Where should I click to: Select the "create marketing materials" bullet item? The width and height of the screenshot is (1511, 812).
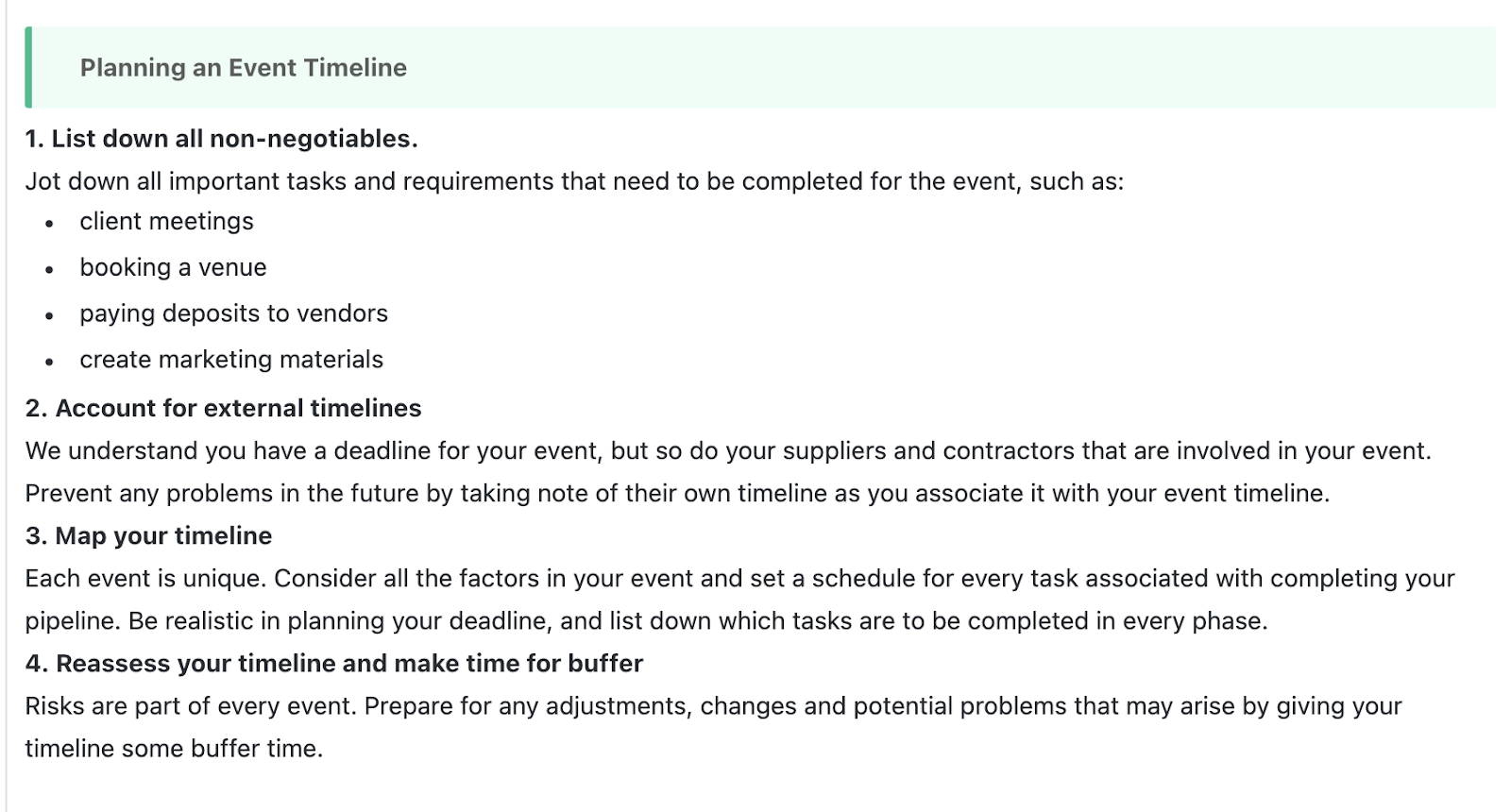pyautogui.click(x=231, y=360)
